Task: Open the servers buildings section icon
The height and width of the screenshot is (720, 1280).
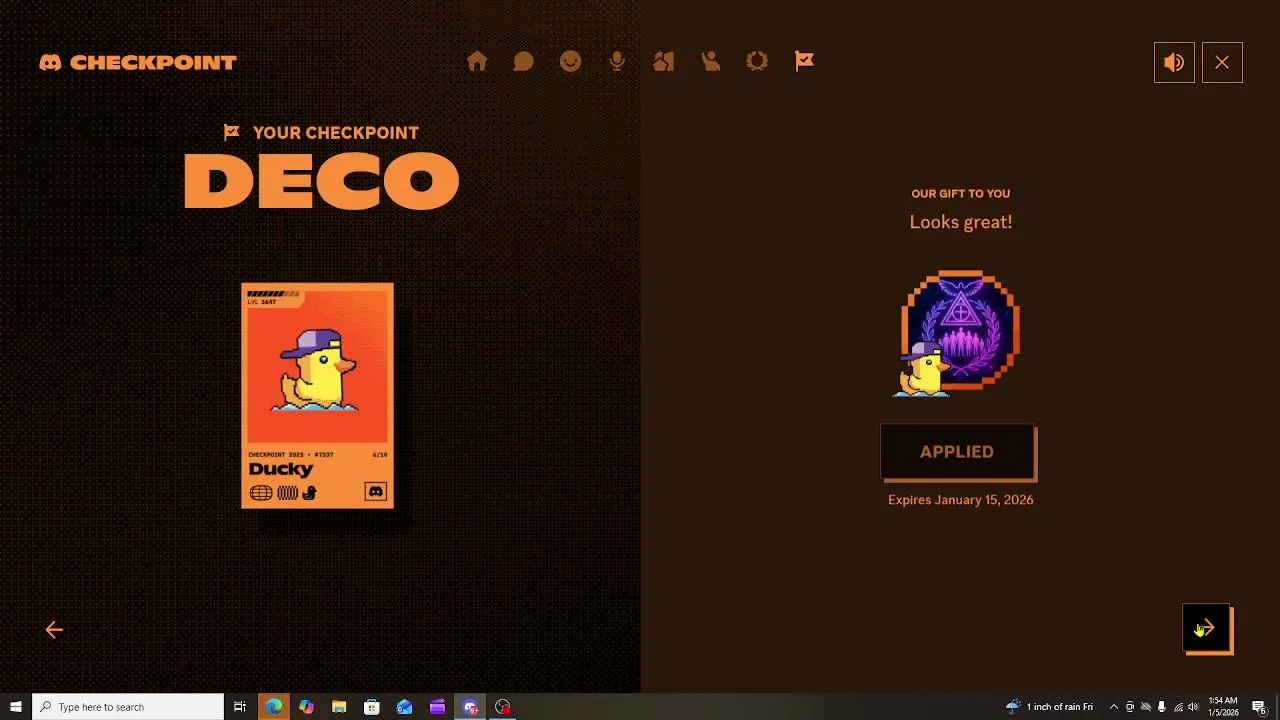Action: pyautogui.click(x=664, y=62)
